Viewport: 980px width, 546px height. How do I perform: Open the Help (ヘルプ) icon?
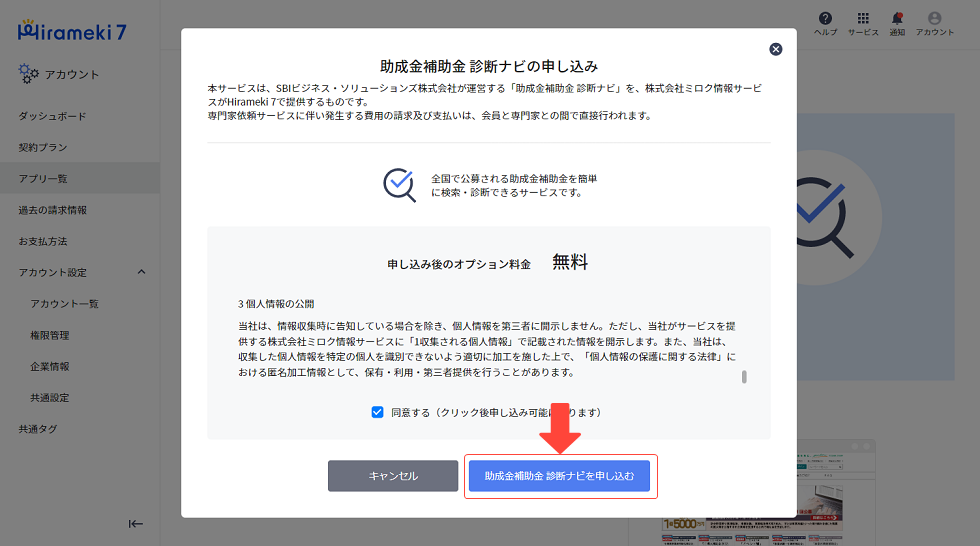pos(826,23)
